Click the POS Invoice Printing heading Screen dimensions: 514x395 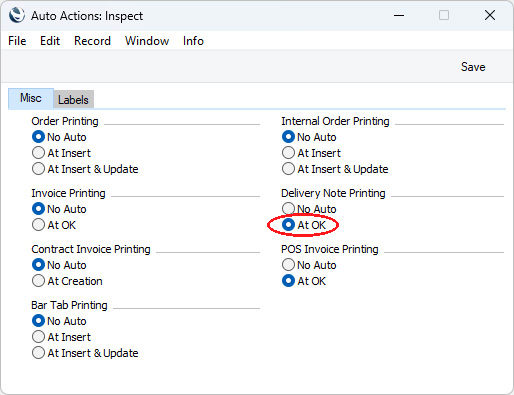pos(330,249)
